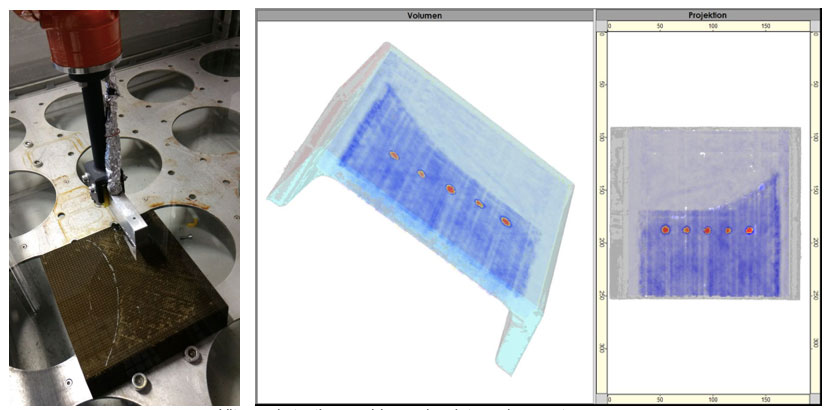829x410 pixels.
Task: Click the 100 mark on Projektion bottom ruler
Action: [713, 398]
